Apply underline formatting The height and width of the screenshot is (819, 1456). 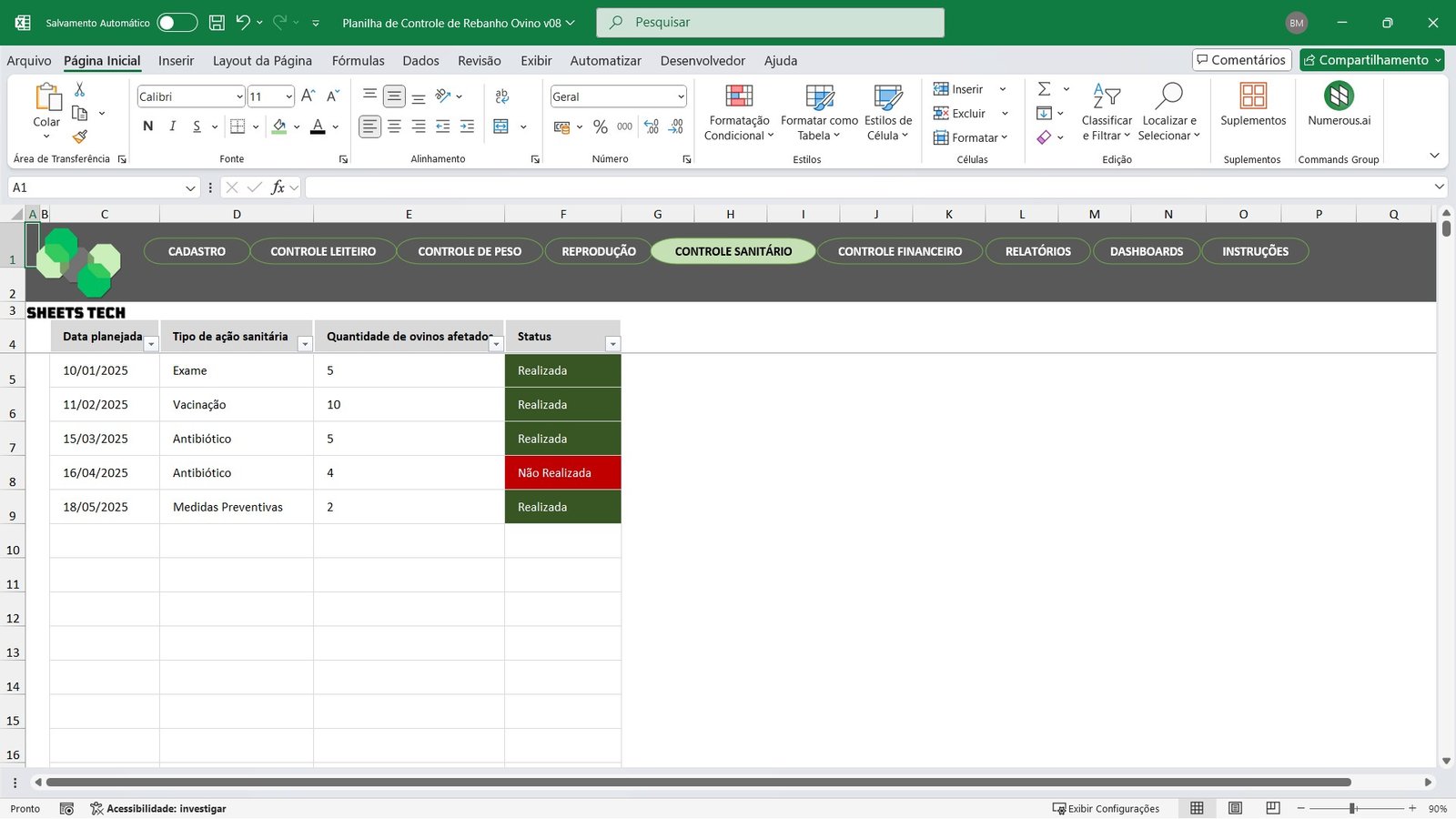197,126
